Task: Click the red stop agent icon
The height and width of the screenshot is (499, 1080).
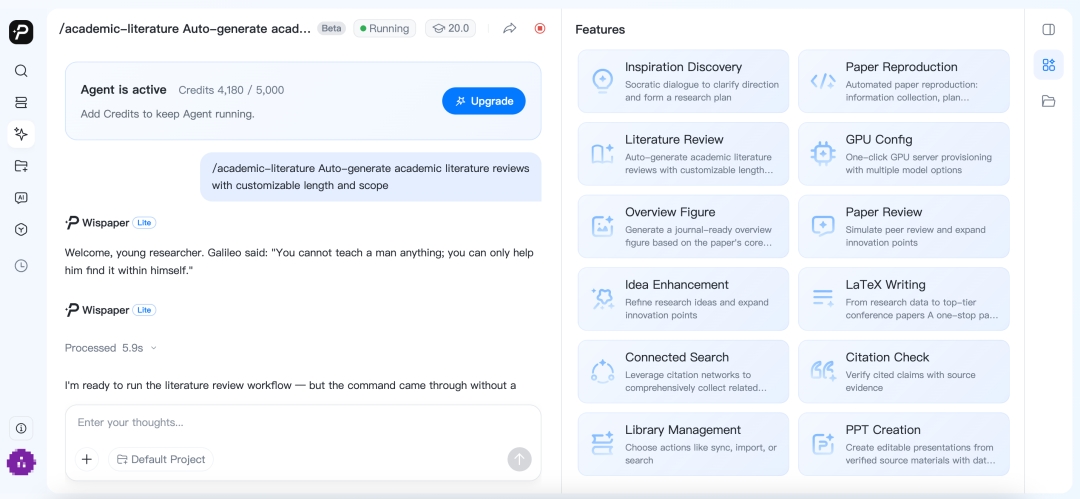Action: click(x=540, y=28)
